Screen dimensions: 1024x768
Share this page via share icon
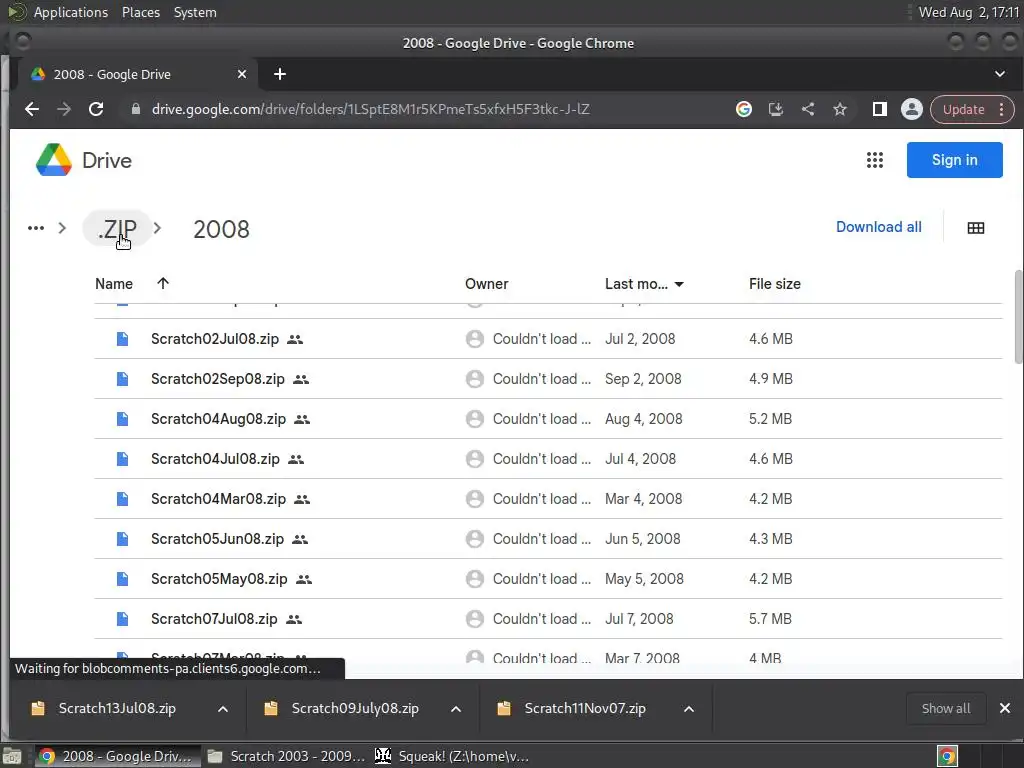click(808, 109)
